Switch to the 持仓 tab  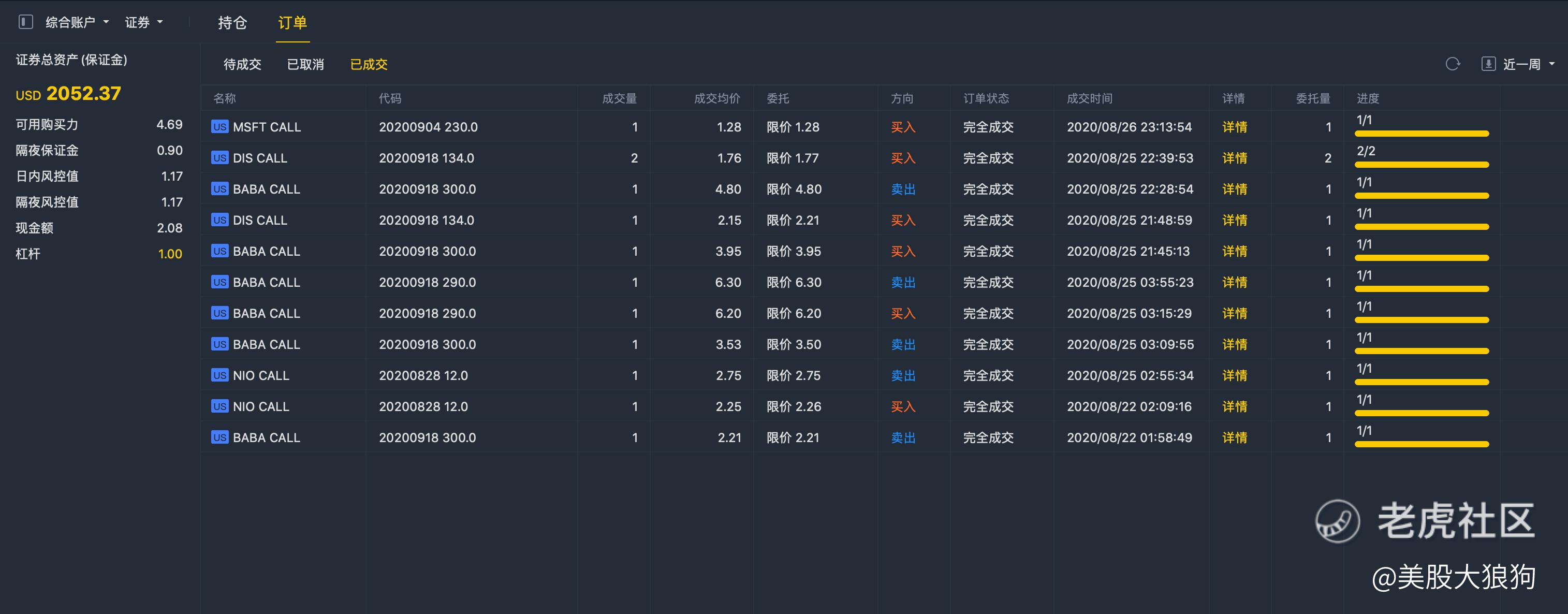[232, 22]
